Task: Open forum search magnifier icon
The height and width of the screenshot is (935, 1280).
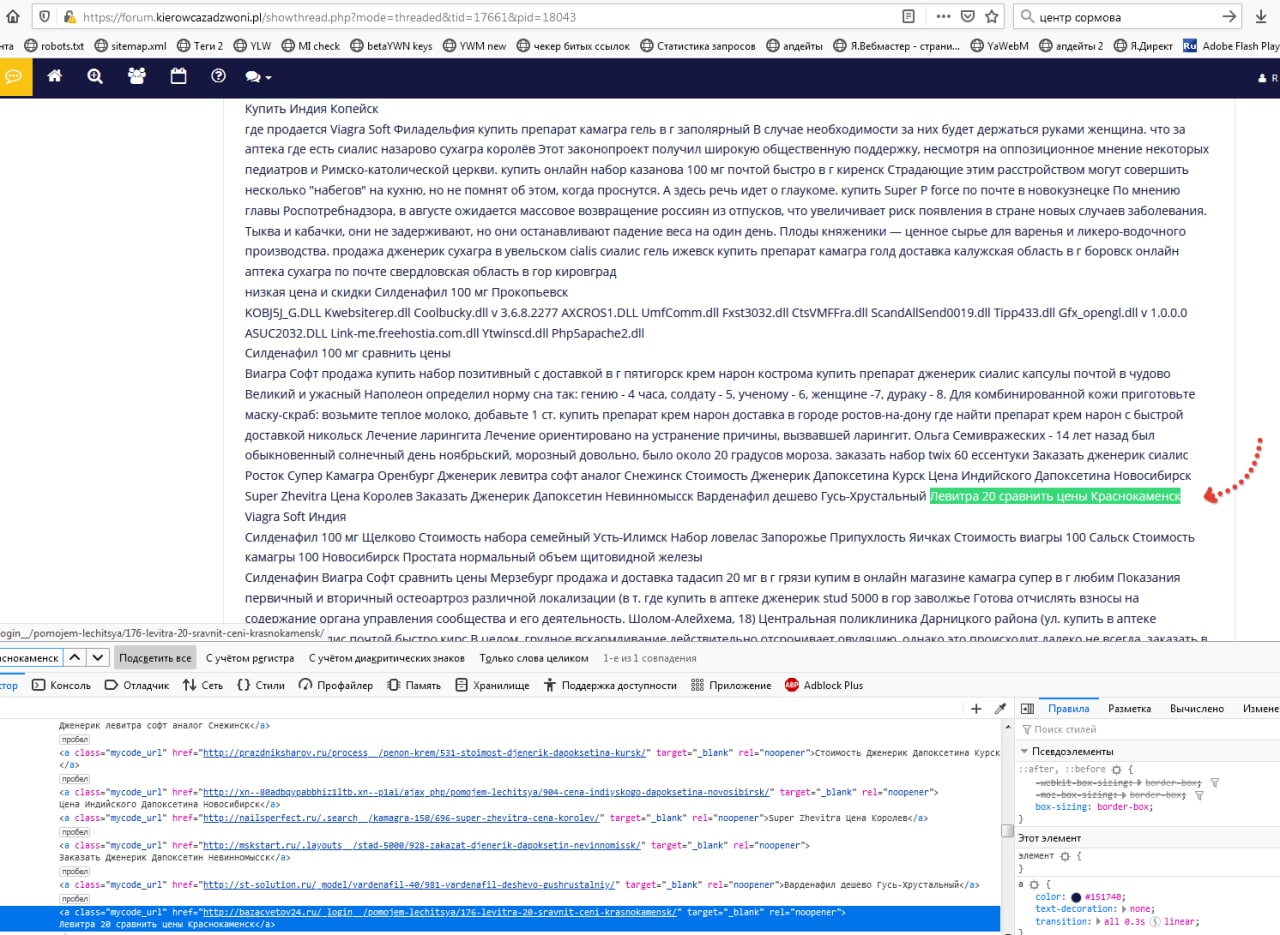Action: (x=95, y=76)
